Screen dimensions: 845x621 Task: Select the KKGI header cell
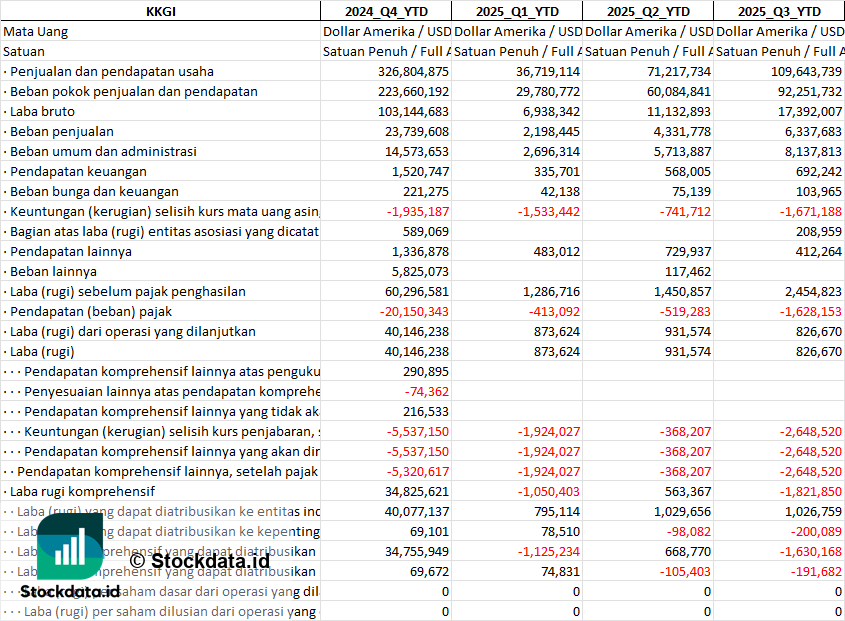click(161, 11)
